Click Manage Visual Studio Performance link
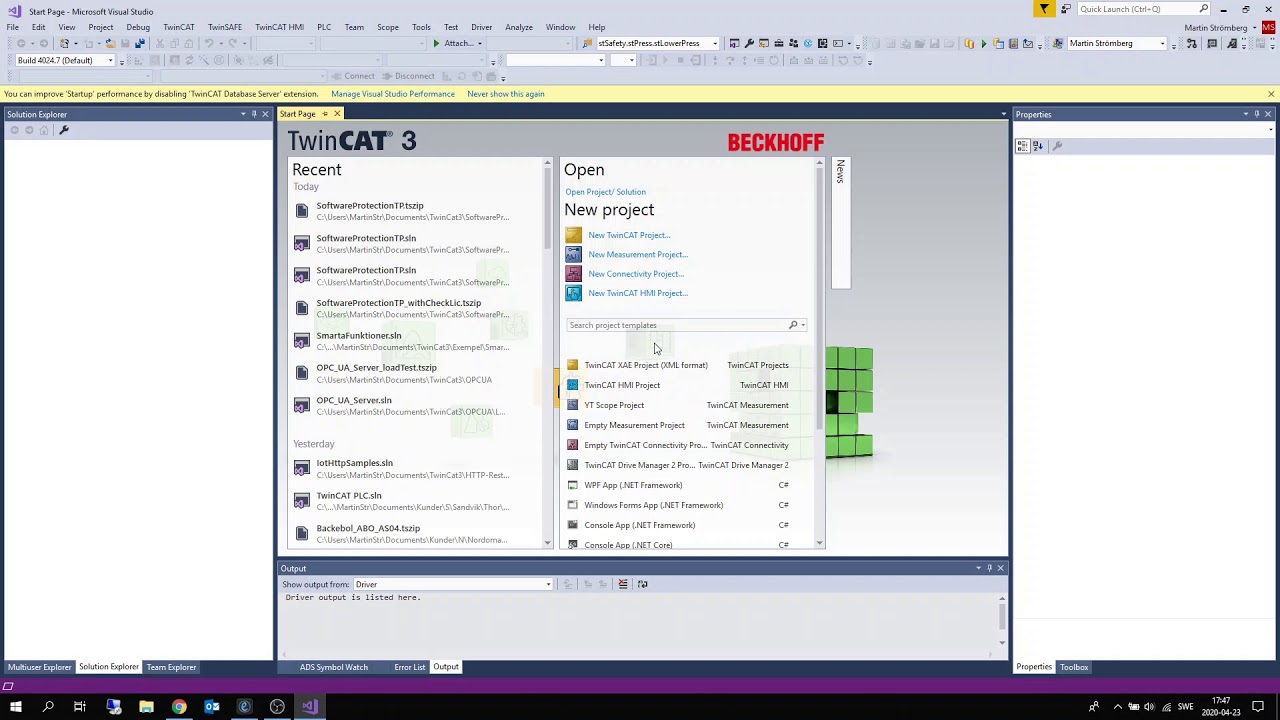The image size is (1280, 720). pos(393,94)
